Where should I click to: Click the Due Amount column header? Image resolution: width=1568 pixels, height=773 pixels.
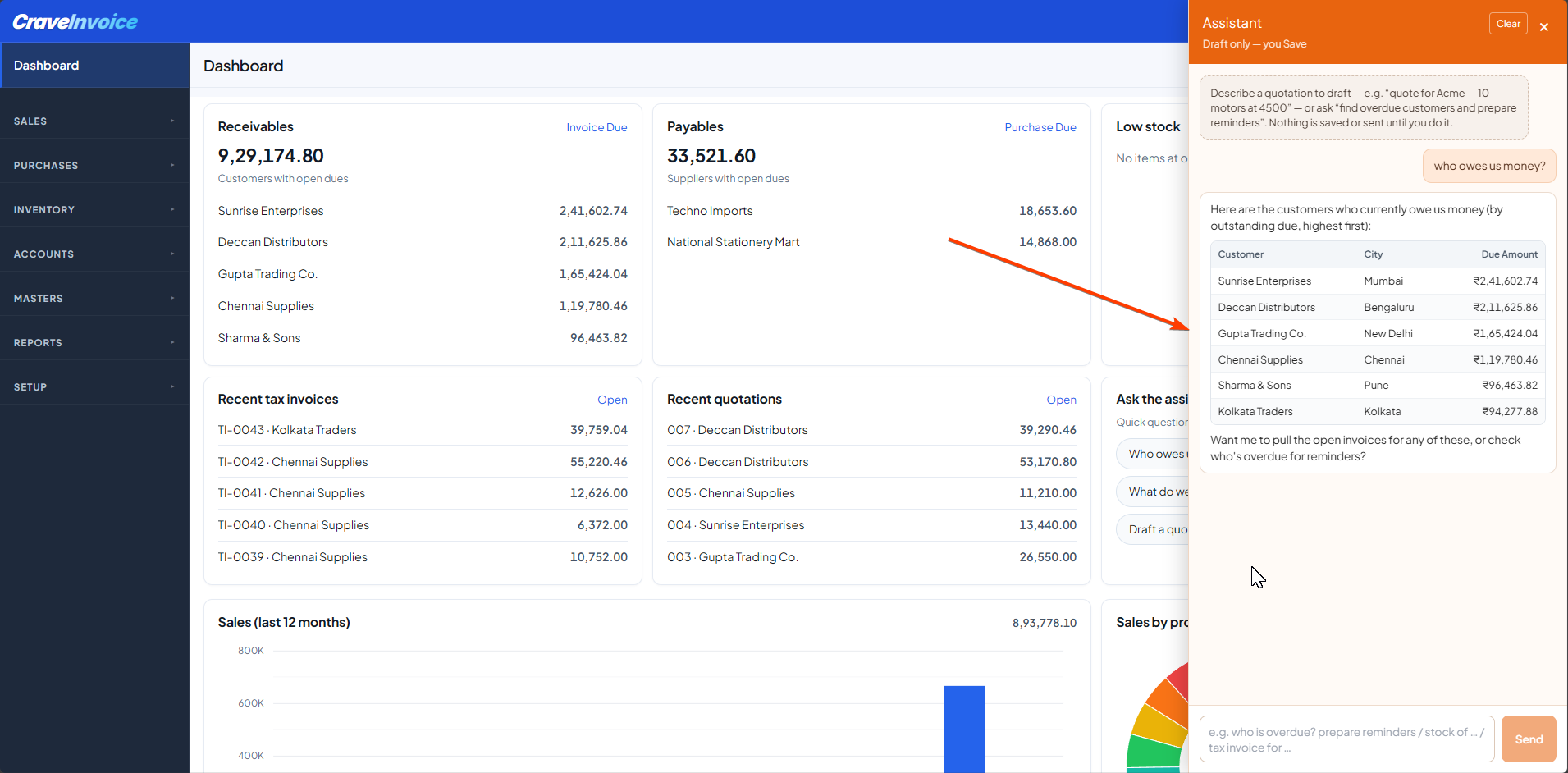(1509, 254)
